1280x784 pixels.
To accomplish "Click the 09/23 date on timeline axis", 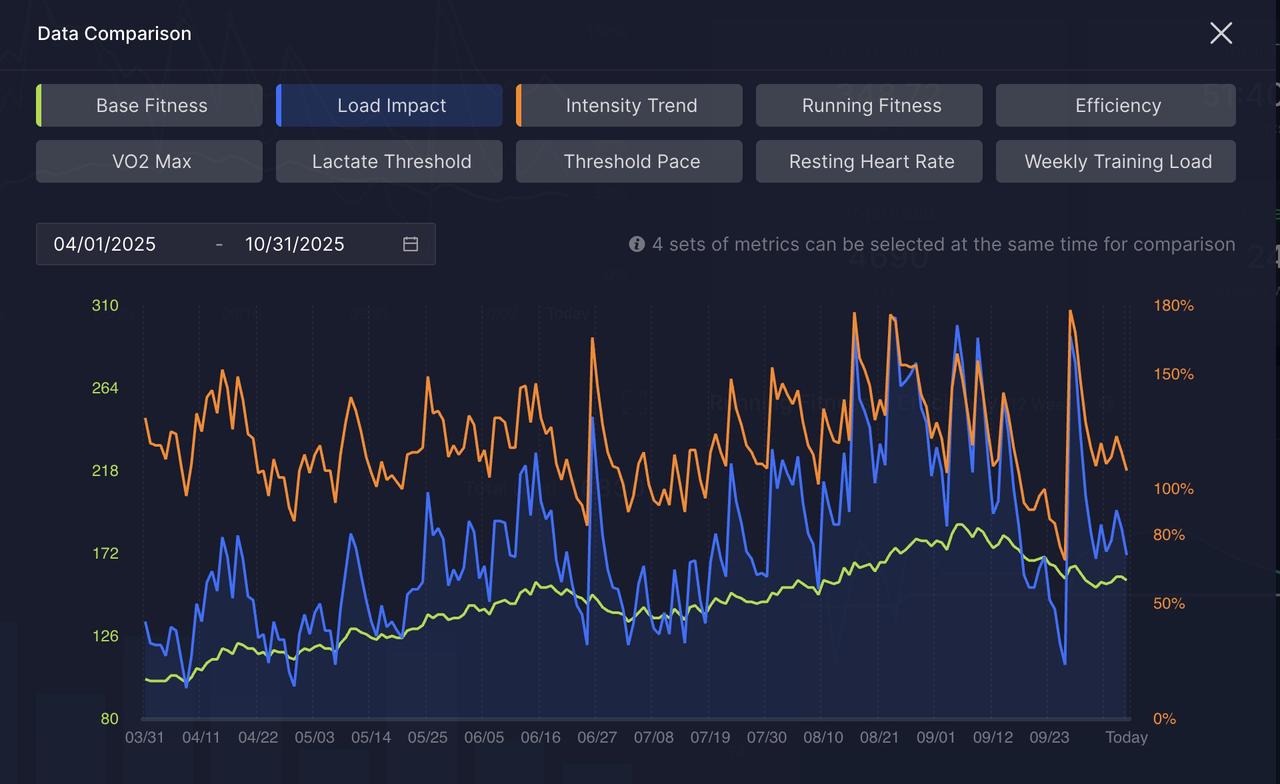I will pyautogui.click(x=1049, y=737).
